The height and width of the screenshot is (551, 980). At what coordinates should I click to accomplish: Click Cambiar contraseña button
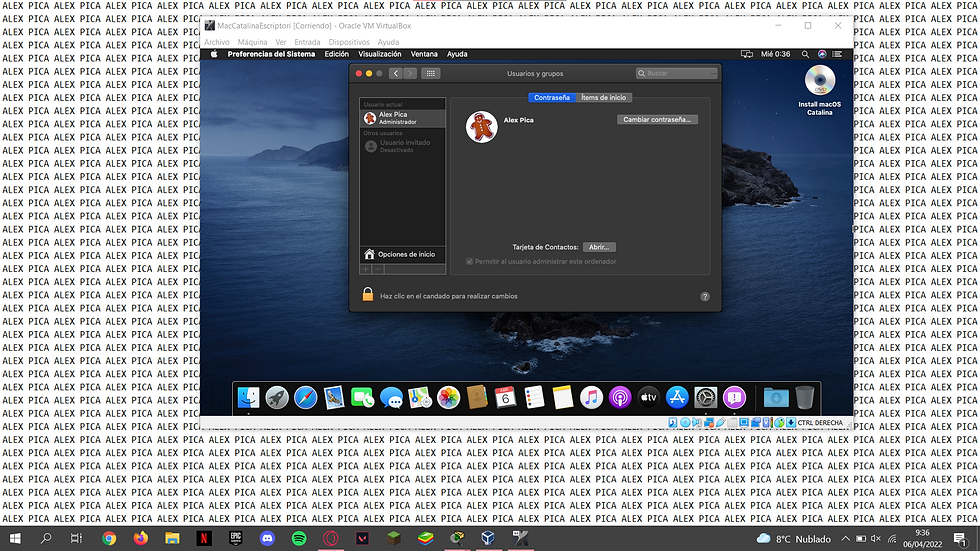pos(657,119)
